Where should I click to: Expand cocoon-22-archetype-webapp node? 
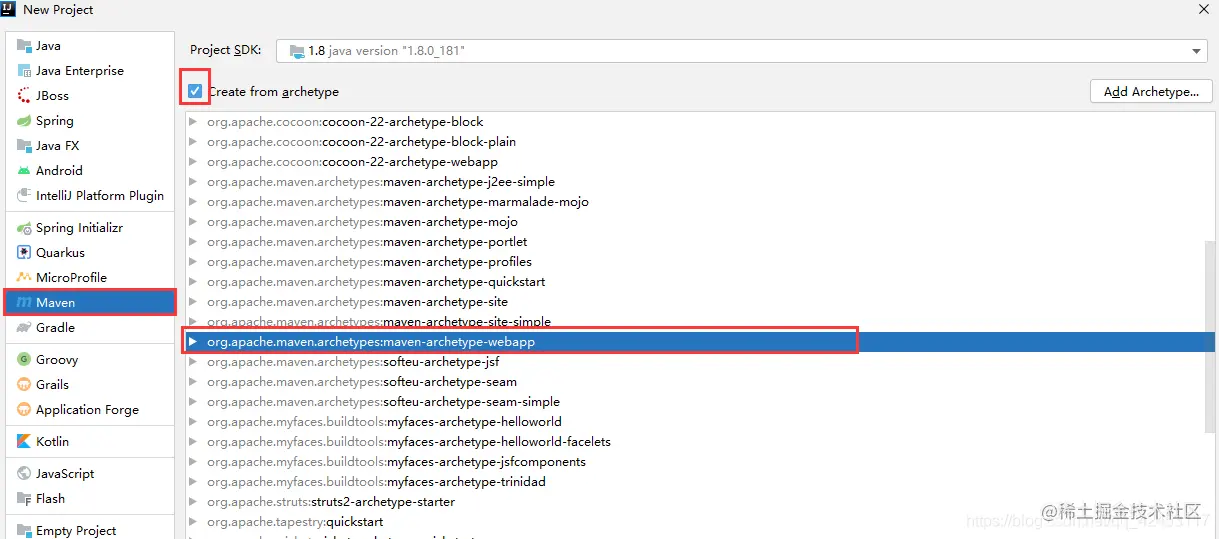[193, 162]
